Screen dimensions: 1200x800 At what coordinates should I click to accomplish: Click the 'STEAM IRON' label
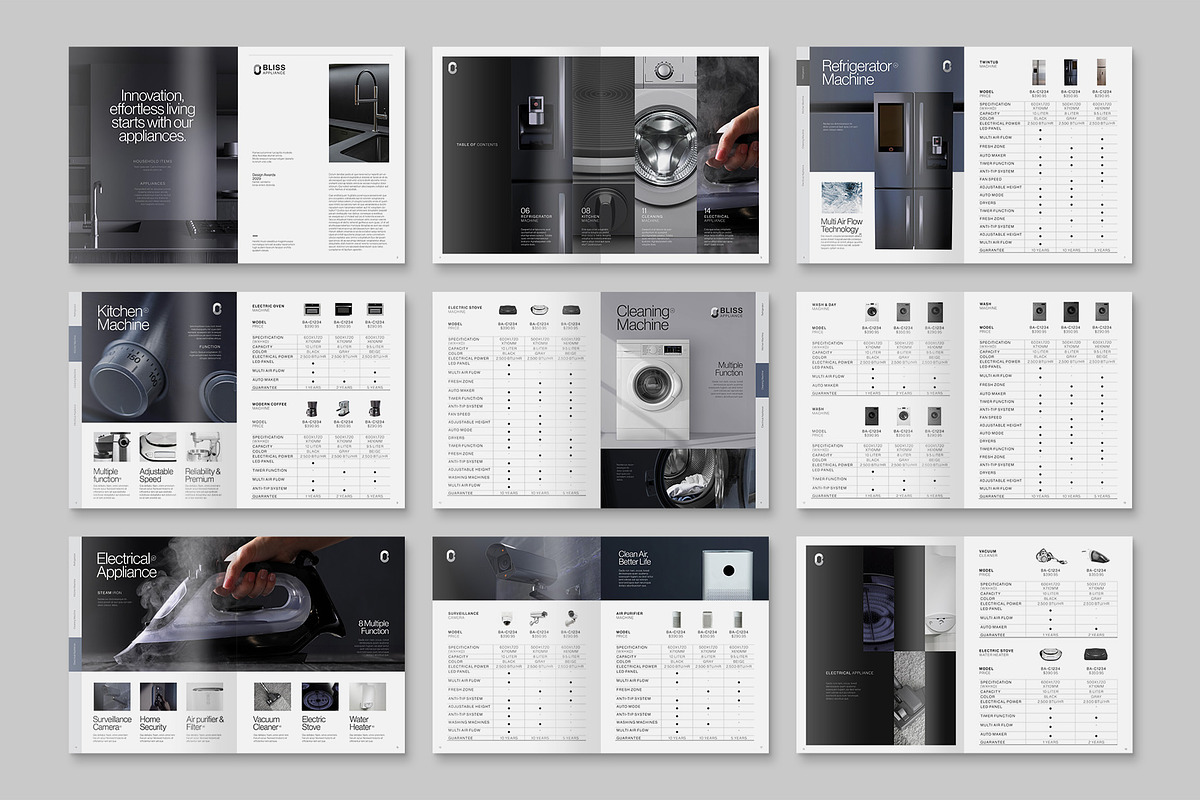pyautogui.click(x=108, y=591)
